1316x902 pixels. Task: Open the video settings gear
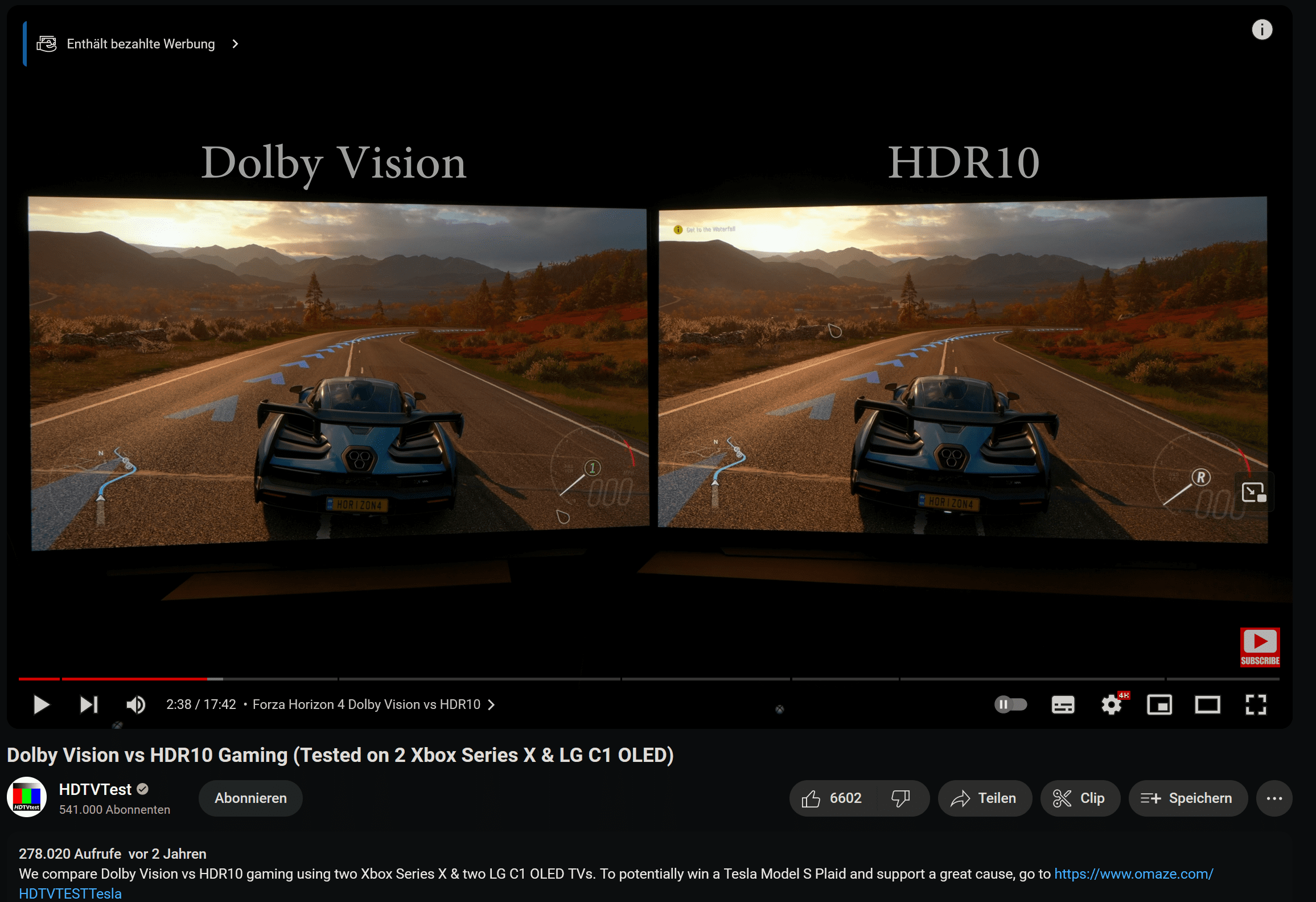coord(1112,704)
